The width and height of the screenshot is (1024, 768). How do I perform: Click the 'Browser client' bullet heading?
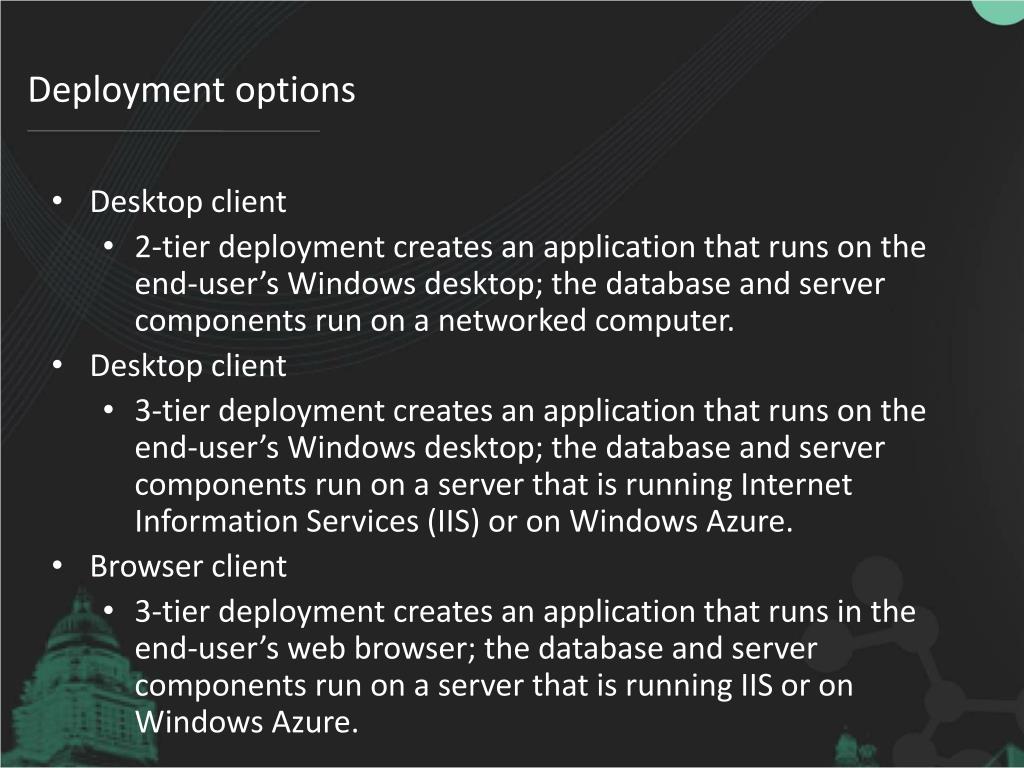(188, 566)
